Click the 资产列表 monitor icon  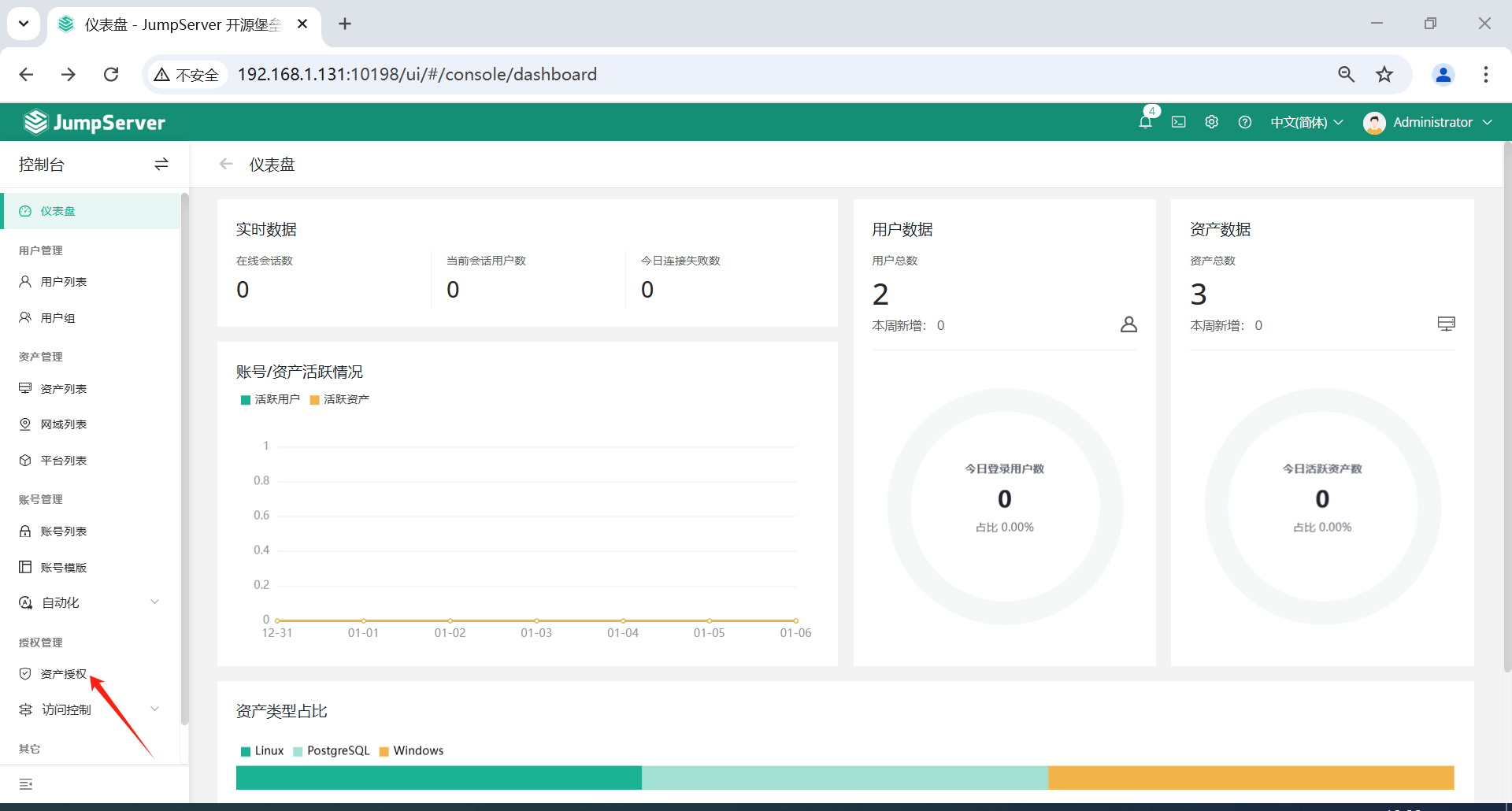pyautogui.click(x=25, y=388)
